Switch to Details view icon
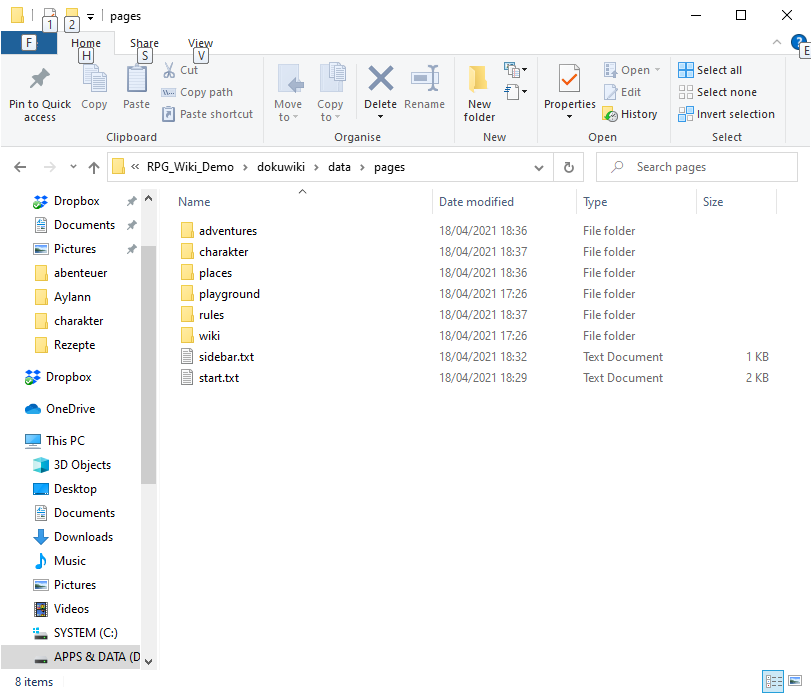 [x=773, y=682]
